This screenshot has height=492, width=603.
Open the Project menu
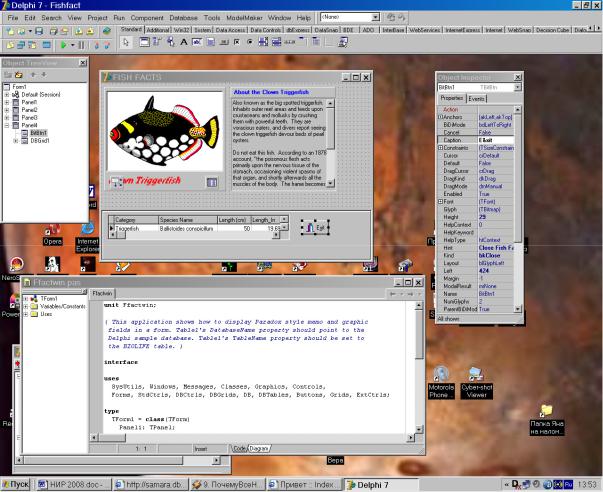pos(97,18)
